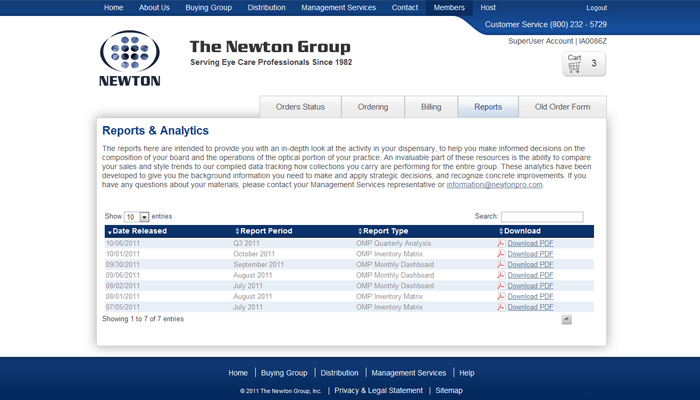Screen dimensions: 700x400
Task: Click the Search input field
Action: 542,217
